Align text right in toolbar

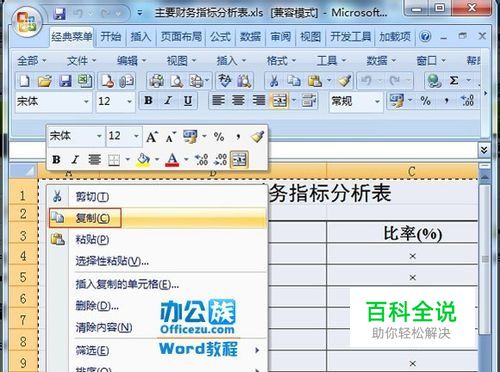259,100
